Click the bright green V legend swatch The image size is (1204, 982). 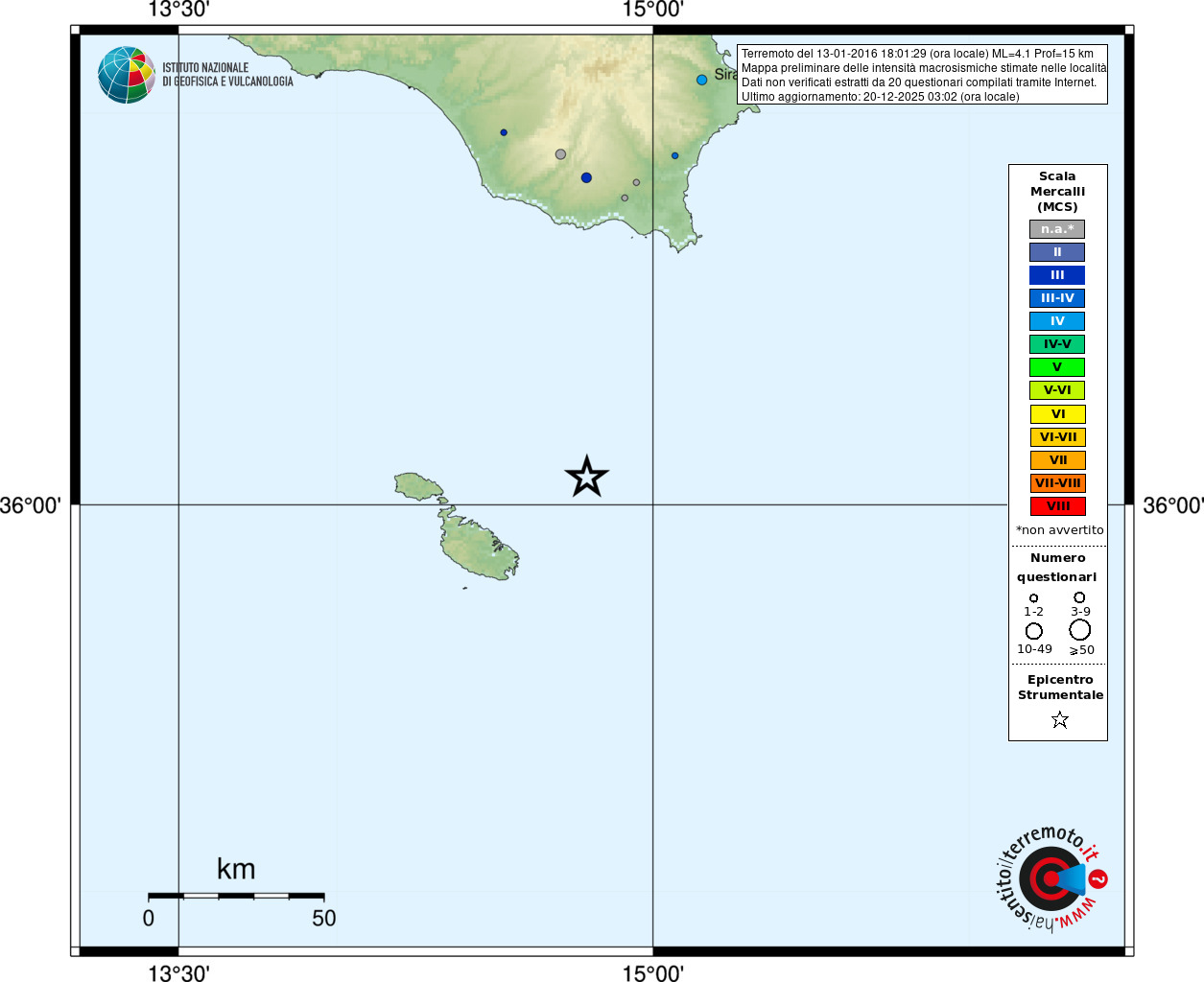click(x=1057, y=367)
